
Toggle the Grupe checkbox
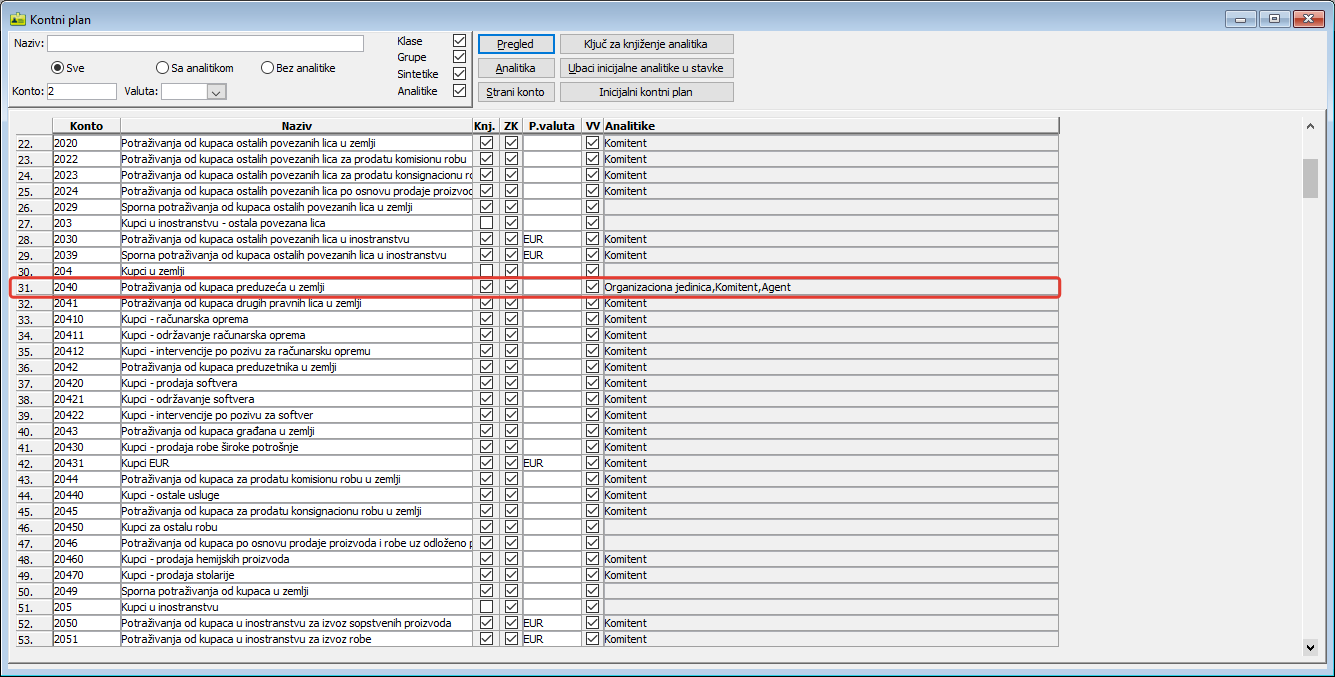tap(460, 57)
